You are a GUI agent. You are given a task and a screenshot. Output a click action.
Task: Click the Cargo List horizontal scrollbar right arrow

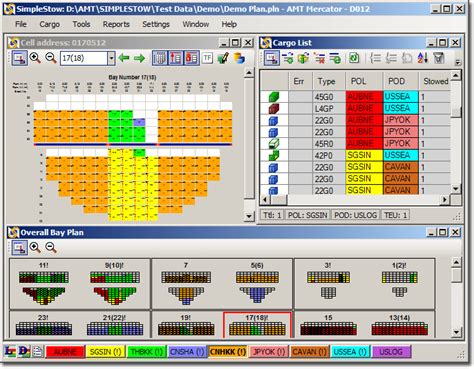click(x=445, y=200)
